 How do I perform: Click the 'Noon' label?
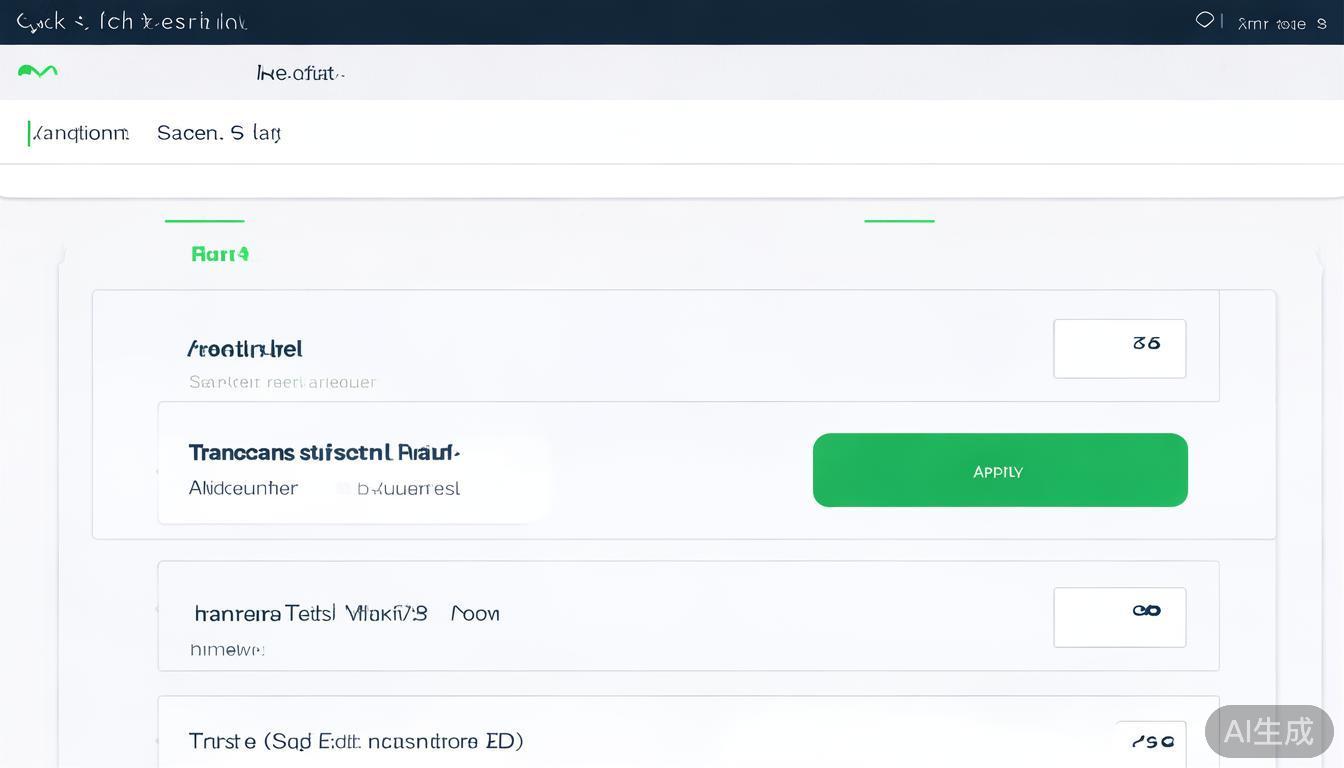(x=475, y=613)
